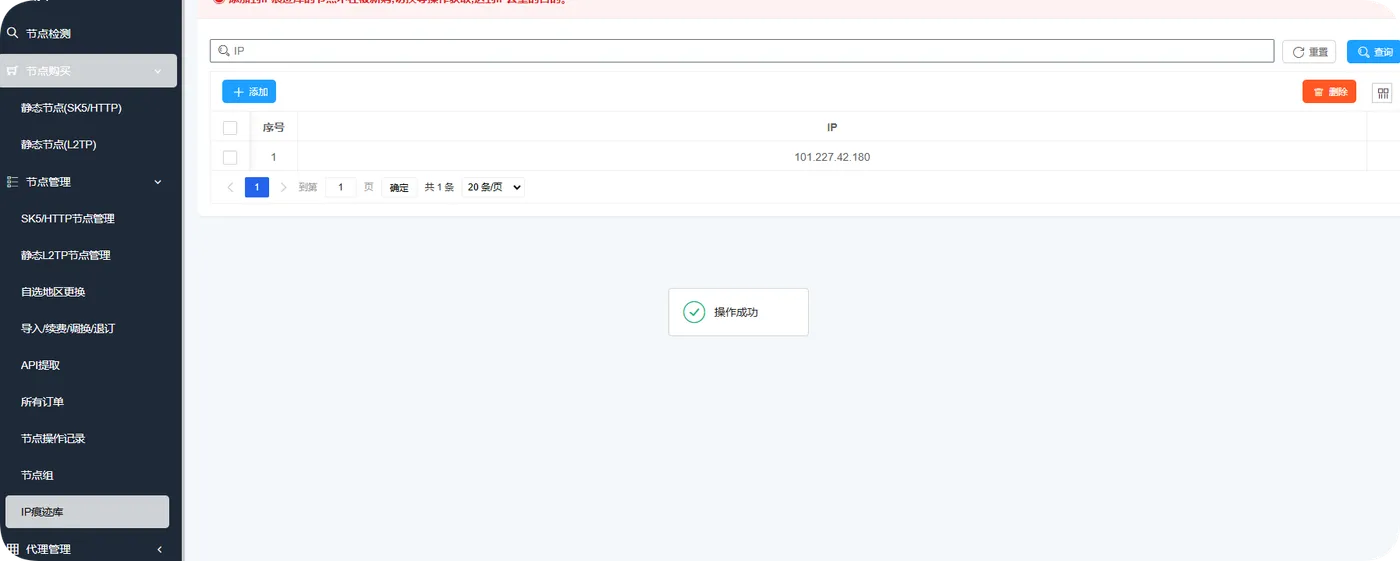Click the list icon beside 节点管理
This screenshot has width=1400, height=561.
(x=13, y=182)
